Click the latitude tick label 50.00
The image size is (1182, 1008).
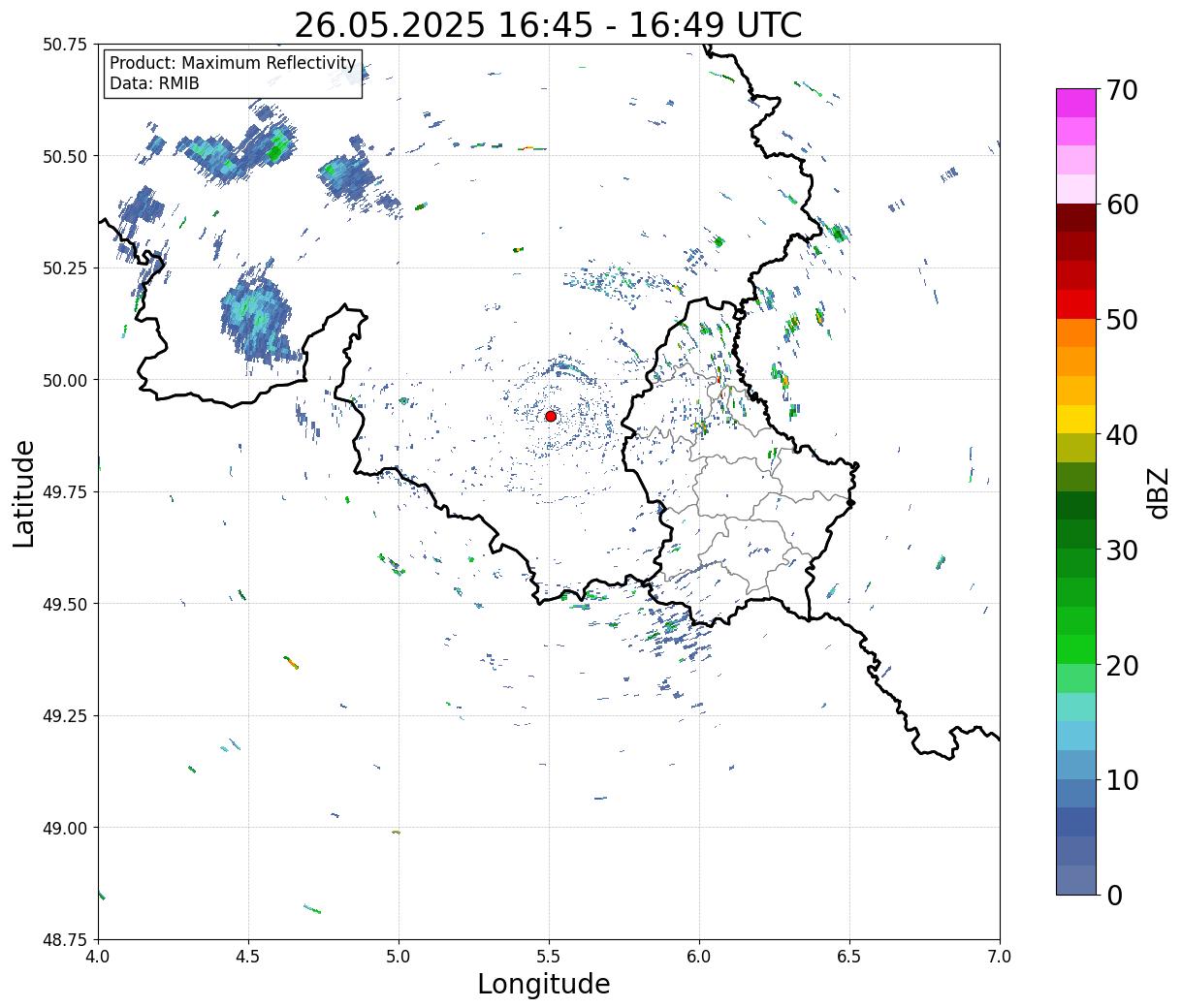click(x=65, y=380)
